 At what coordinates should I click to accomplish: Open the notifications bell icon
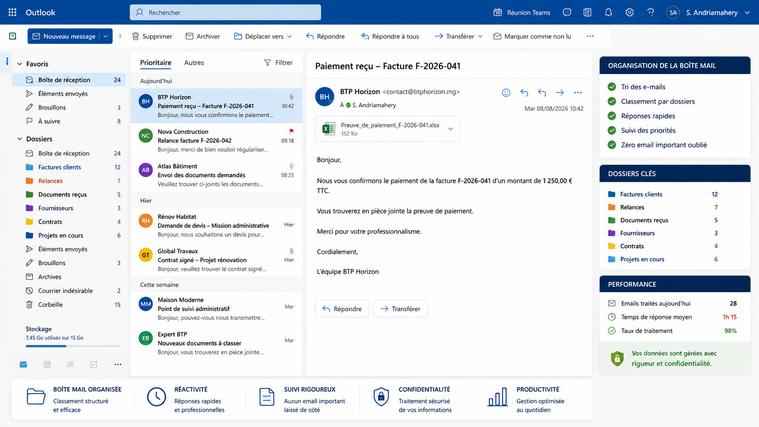point(608,12)
